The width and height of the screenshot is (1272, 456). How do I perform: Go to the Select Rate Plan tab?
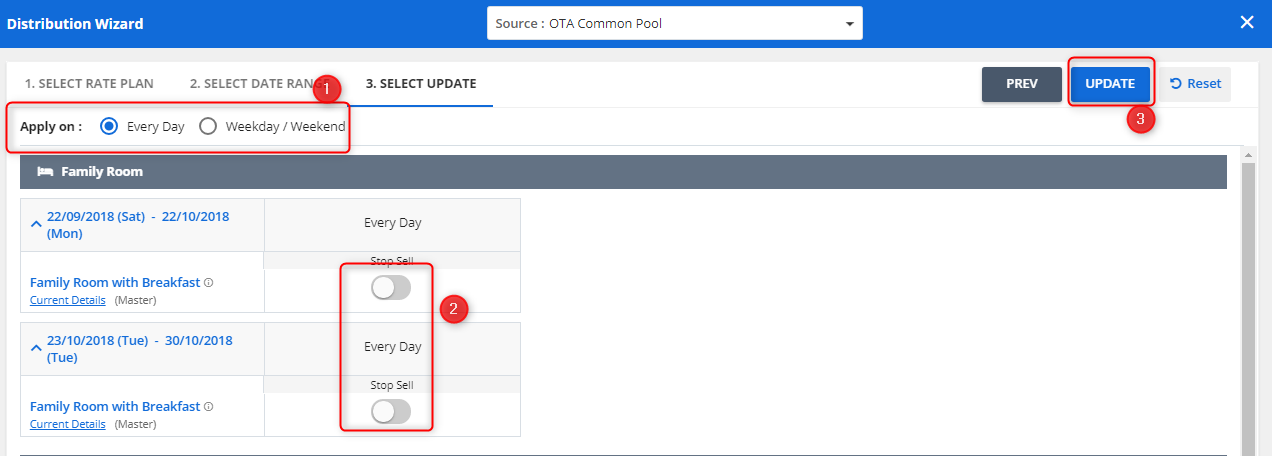pyautogui.click(x=89, y=84)
